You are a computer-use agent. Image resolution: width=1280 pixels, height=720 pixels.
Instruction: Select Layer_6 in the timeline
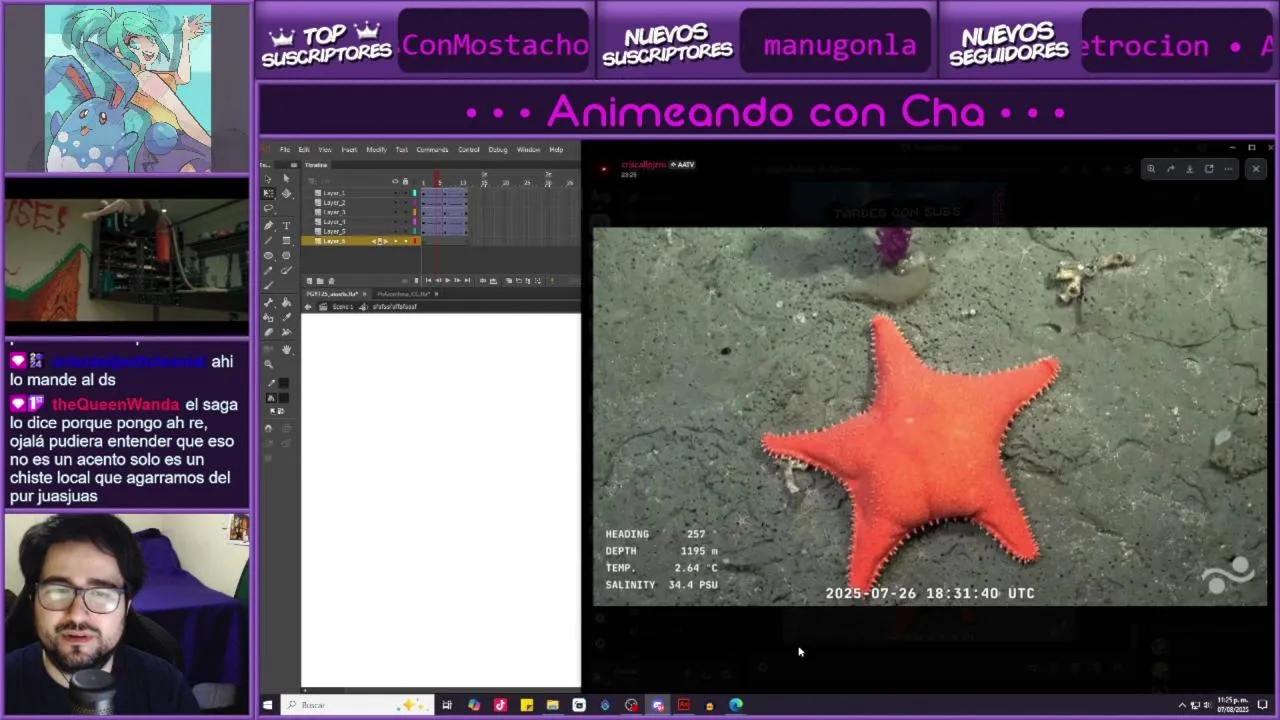335,241
